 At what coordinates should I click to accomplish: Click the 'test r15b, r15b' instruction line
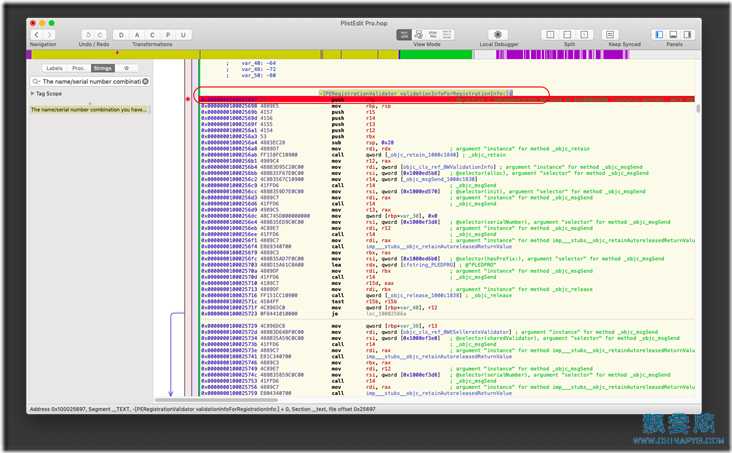click(x=301, y=302)
